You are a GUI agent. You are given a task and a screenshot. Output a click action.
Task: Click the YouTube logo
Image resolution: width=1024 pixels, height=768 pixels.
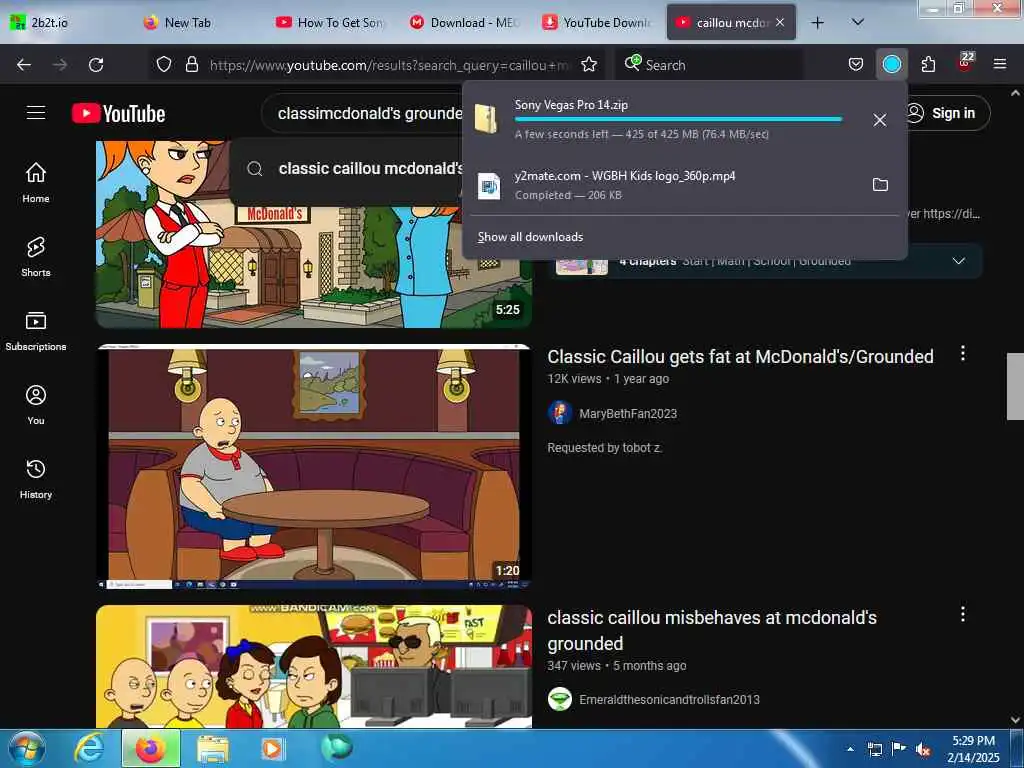click(x=118, y=113)
